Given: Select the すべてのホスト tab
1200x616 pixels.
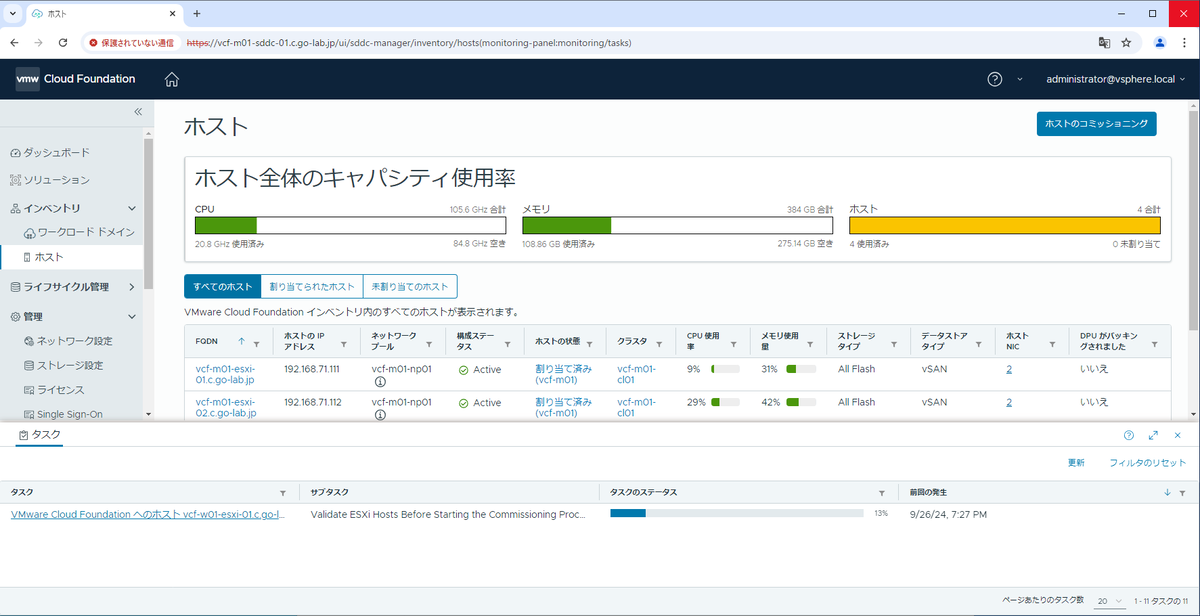Looking at the screenshot, I should [x=222, y=287].
